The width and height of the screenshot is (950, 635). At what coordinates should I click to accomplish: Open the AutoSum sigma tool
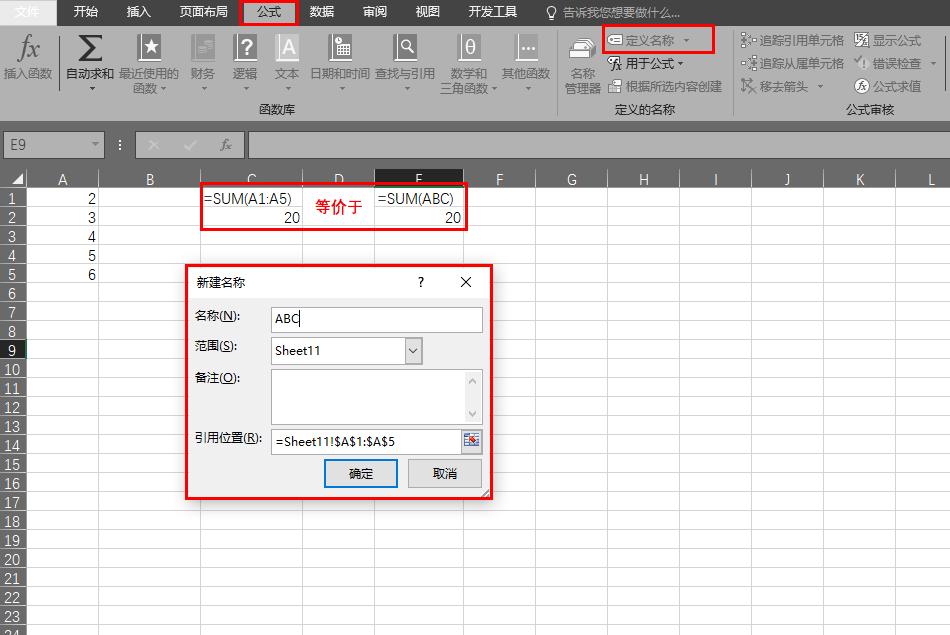pos(90,50)
